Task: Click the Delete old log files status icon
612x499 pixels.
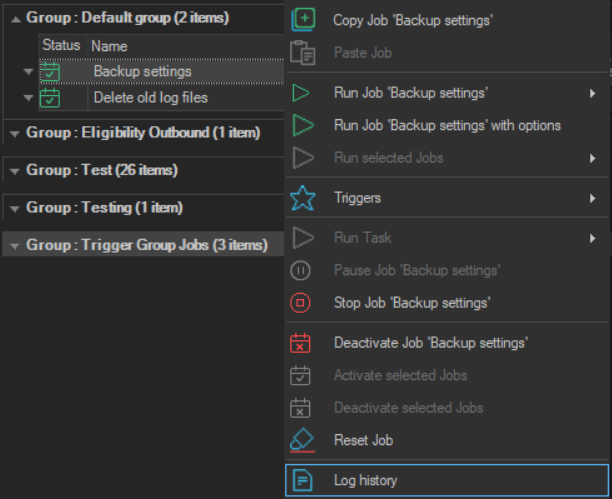Action: point(50,98)
